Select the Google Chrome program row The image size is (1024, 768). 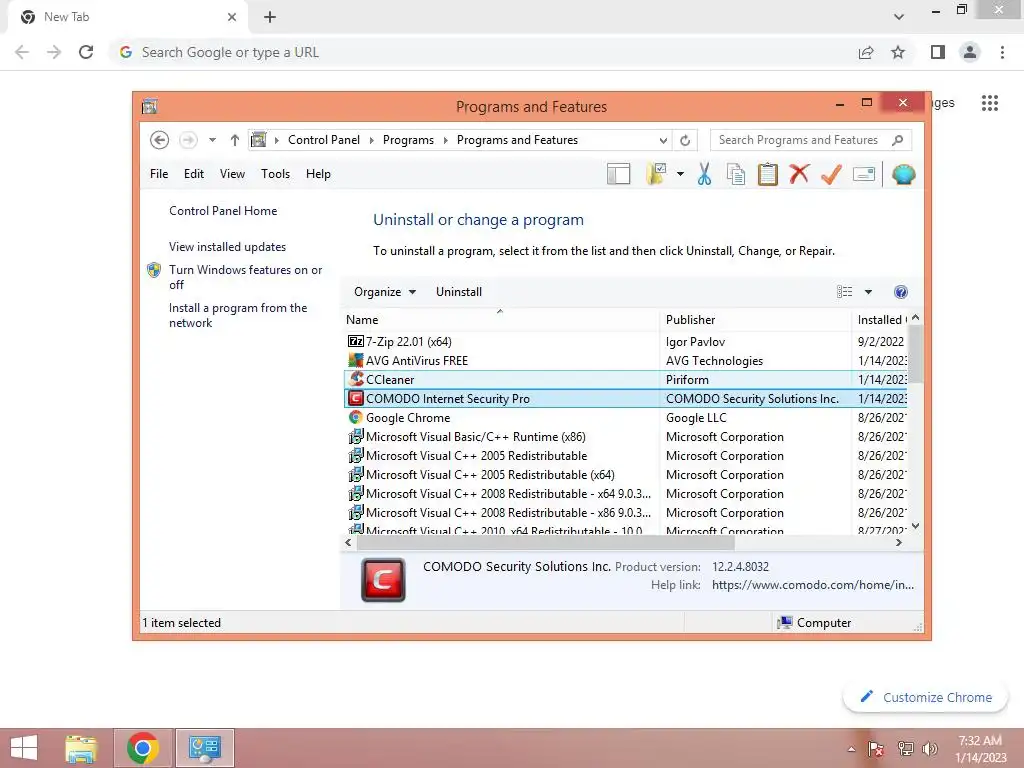(x=625, y=417)
